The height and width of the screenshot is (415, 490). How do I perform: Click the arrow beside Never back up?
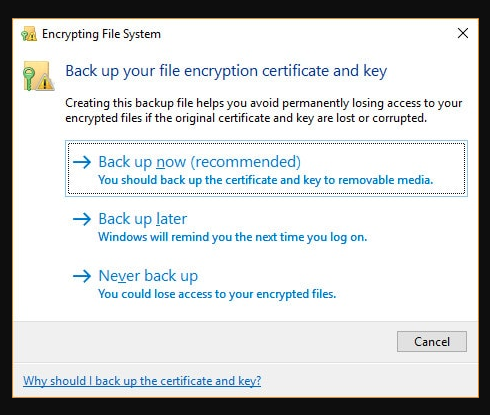[x=82, y=276]
